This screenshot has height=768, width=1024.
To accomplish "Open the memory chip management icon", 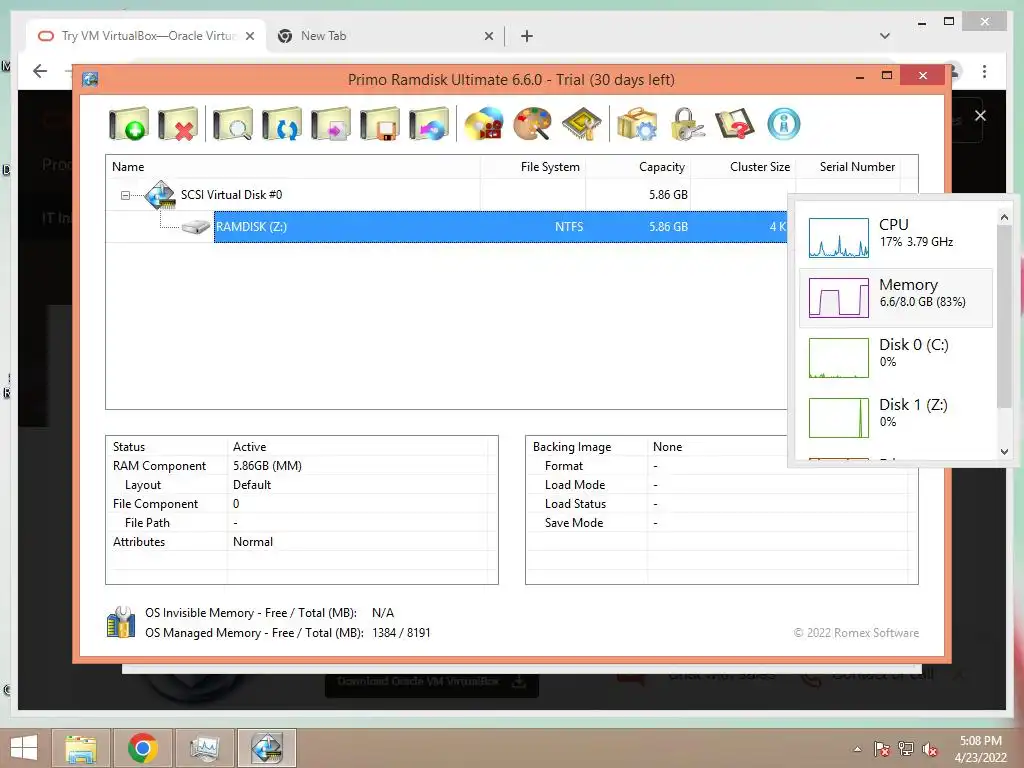I will 581,124.
